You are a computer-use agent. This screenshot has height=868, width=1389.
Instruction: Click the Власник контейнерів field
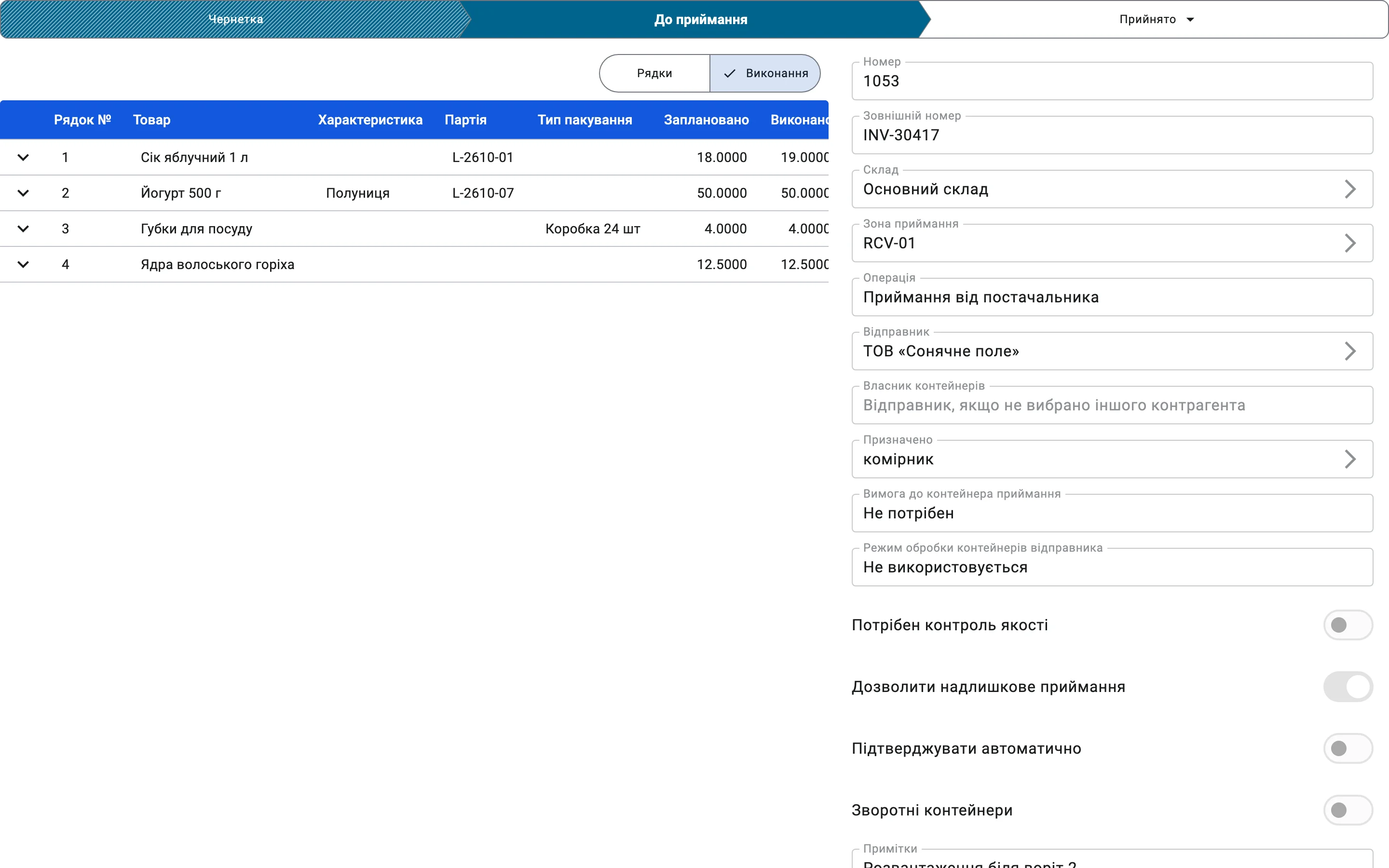pos(1112,405)
